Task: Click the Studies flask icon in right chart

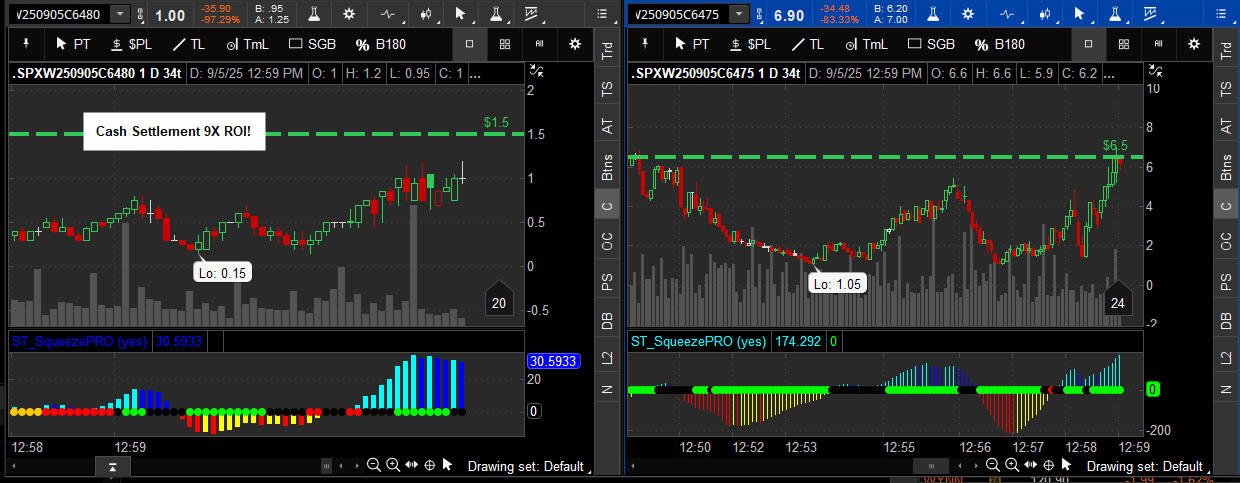Action: pyautogui.click(x=931, y=14)
